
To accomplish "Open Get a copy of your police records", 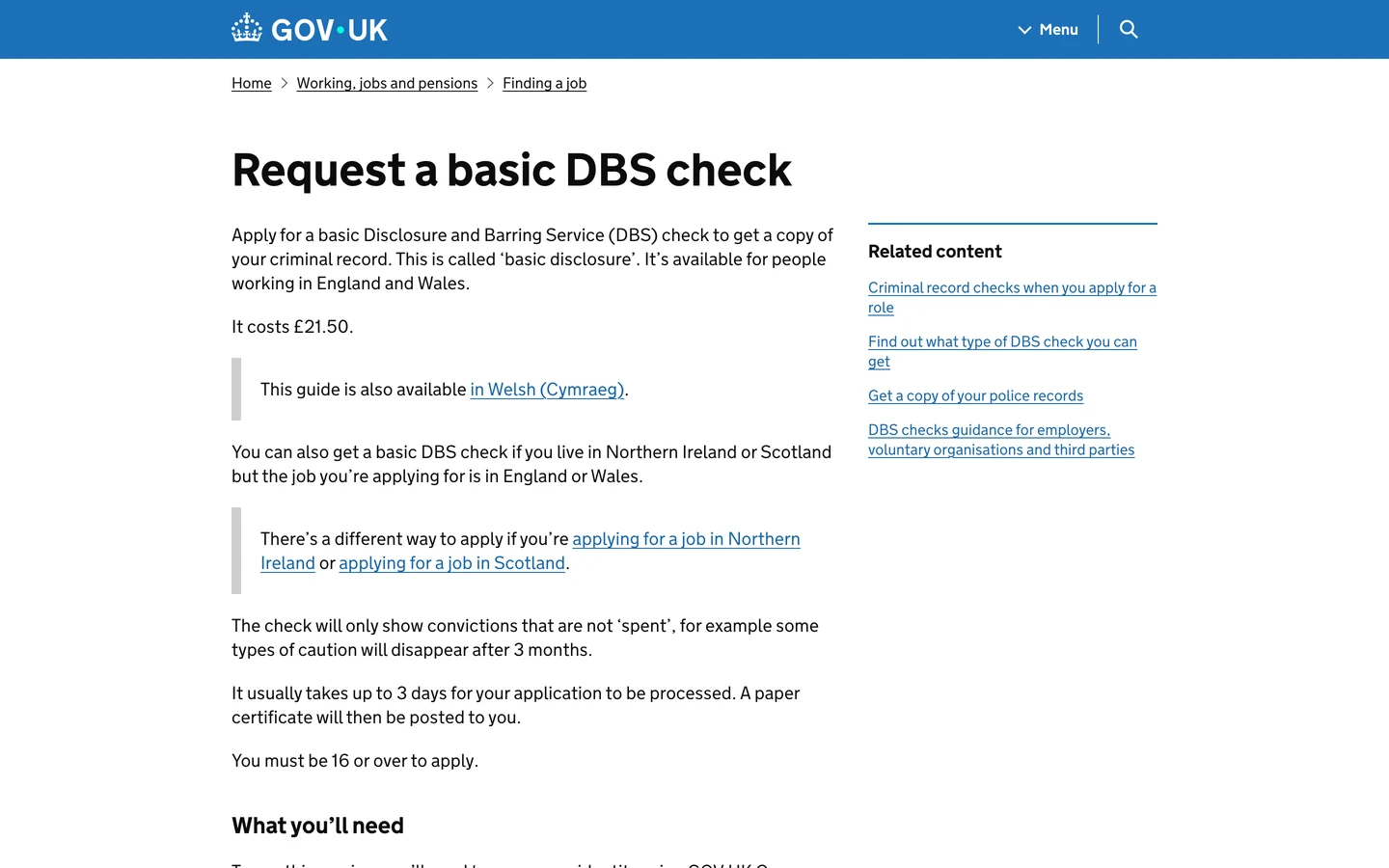I will coord(975,395).
